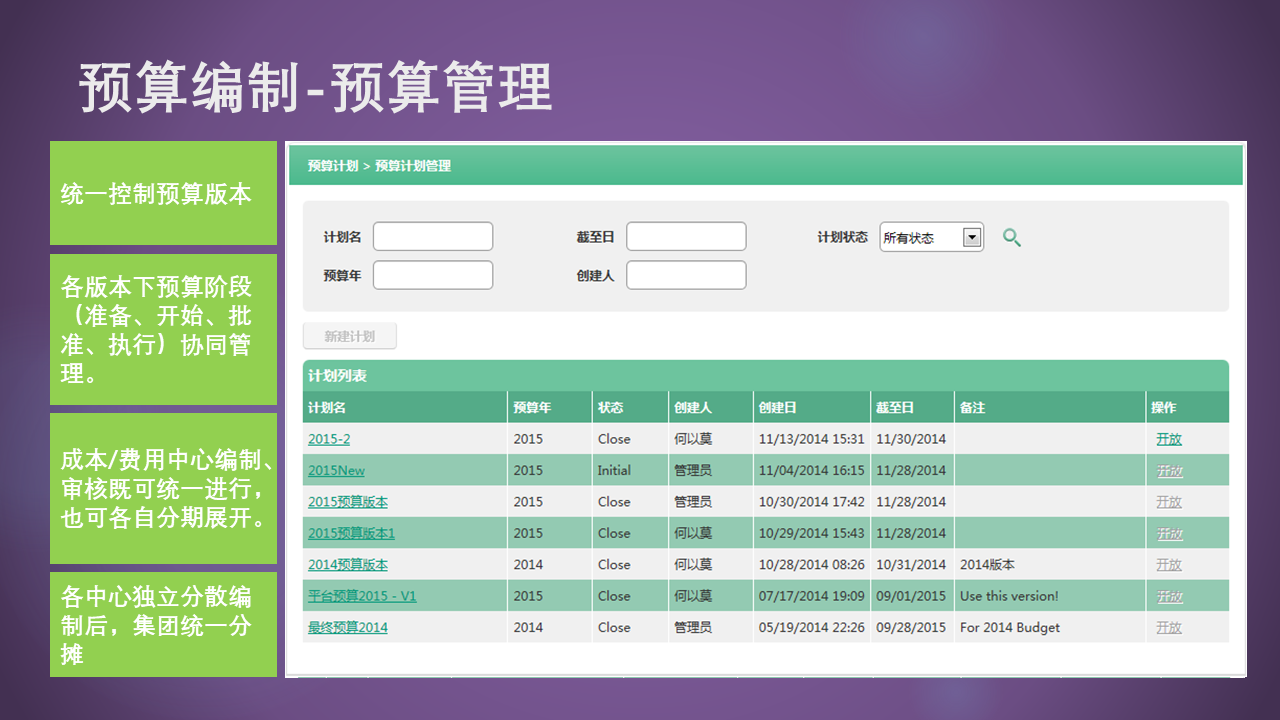Image resolution: width=1280 pixels, height=720 pixels.
Task: Click 开放 for the 2015-2 row
Action: pyautogui.click(x=1169, y=439)
